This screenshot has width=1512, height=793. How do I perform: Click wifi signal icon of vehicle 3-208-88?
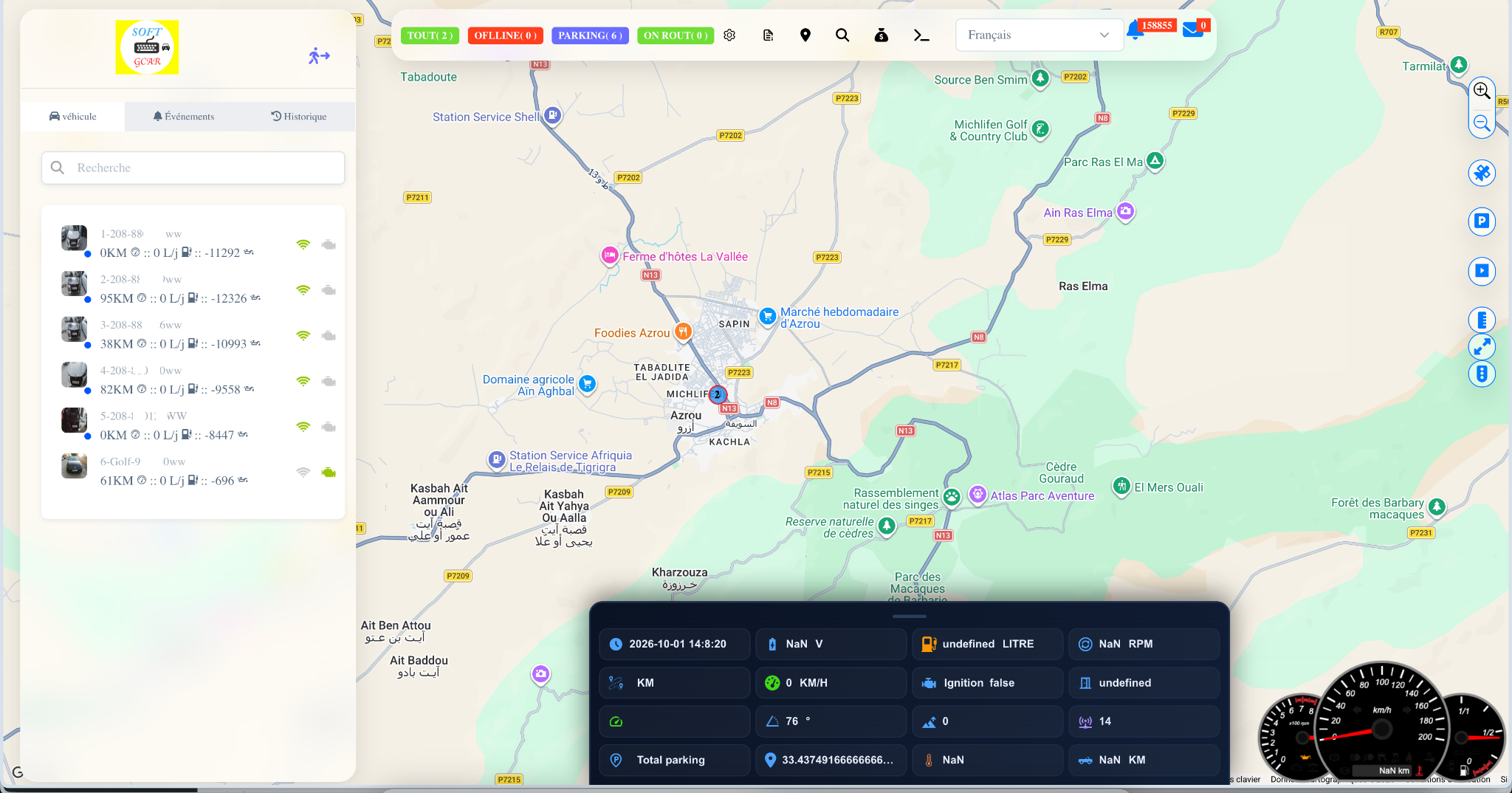303,335
